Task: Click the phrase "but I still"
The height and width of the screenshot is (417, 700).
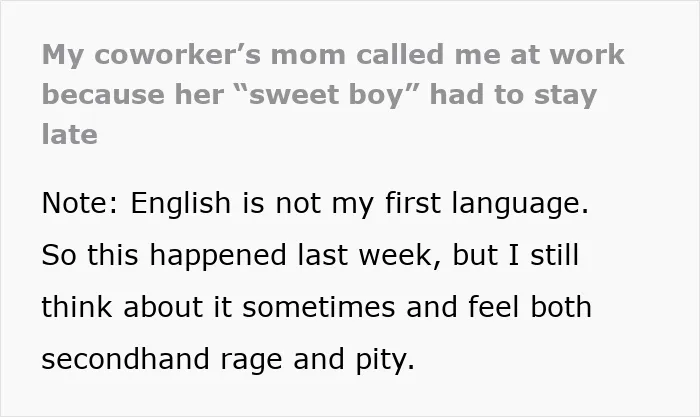Action: click(516, 255)
